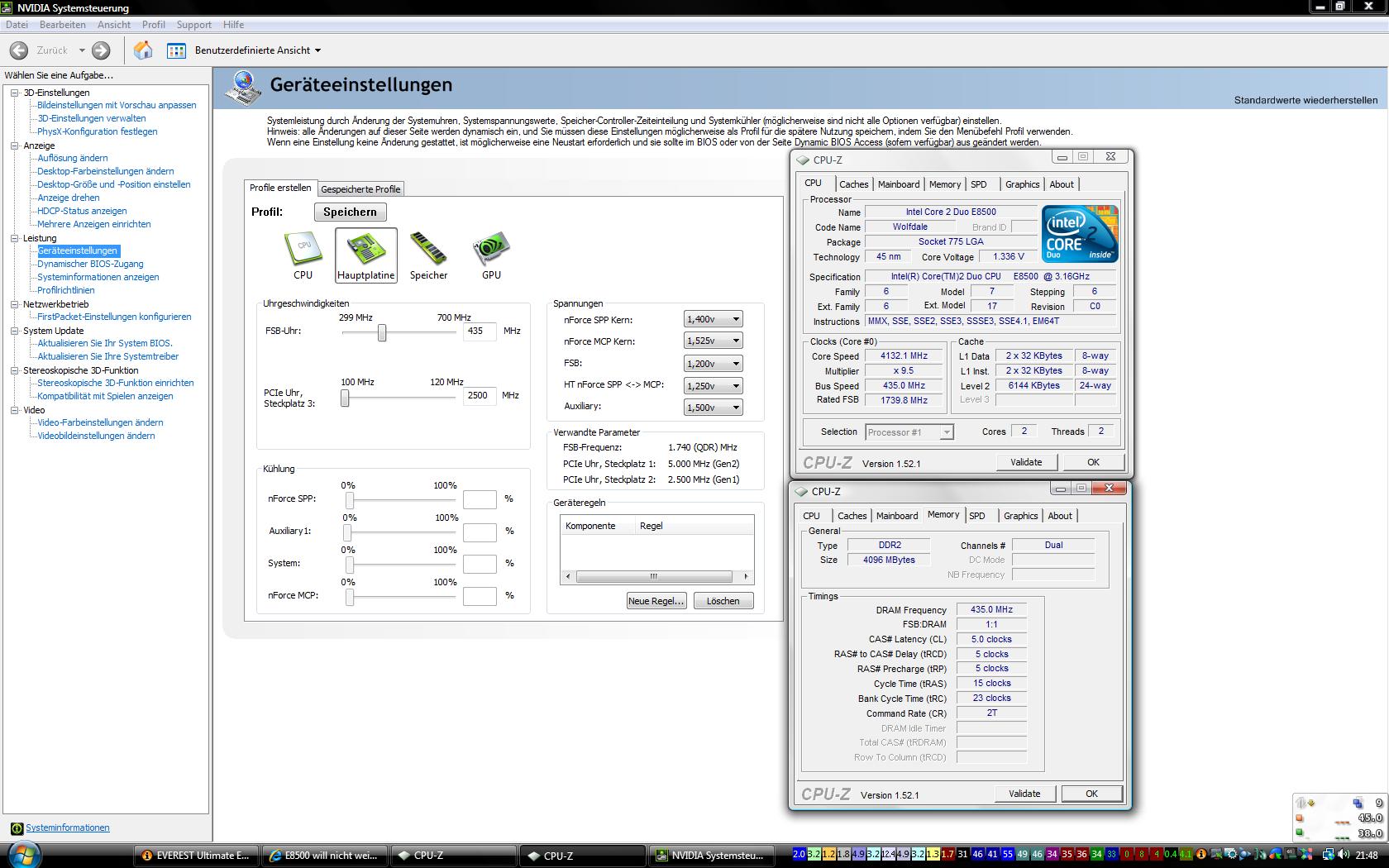This screenshot has width=1389, height=868.
Task: Open PhysX-Konfiguration festlegen in the task tree
Action: point(98,132)
